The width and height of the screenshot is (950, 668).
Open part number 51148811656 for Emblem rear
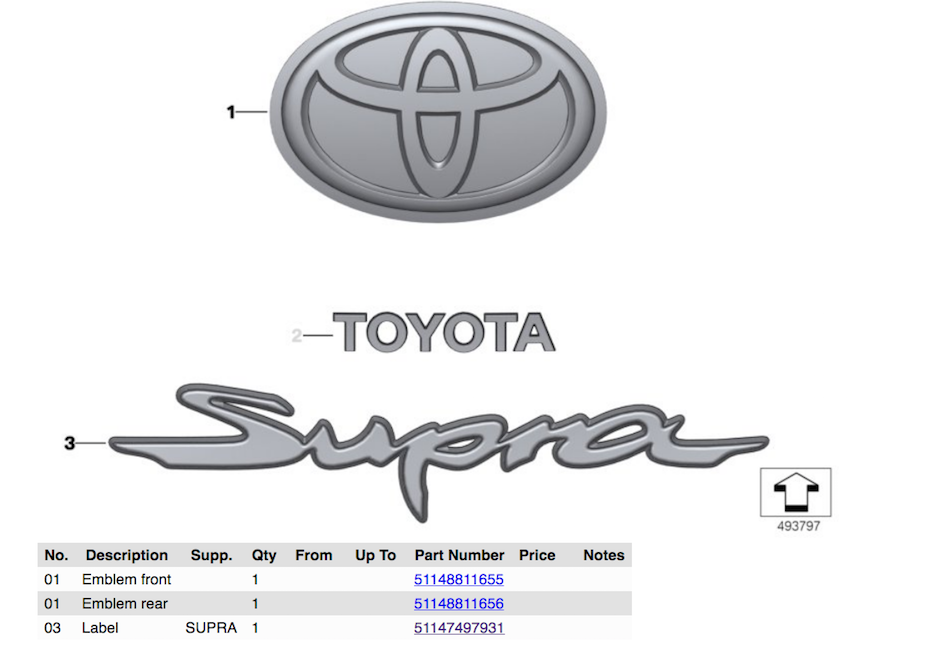coord(459,603)
